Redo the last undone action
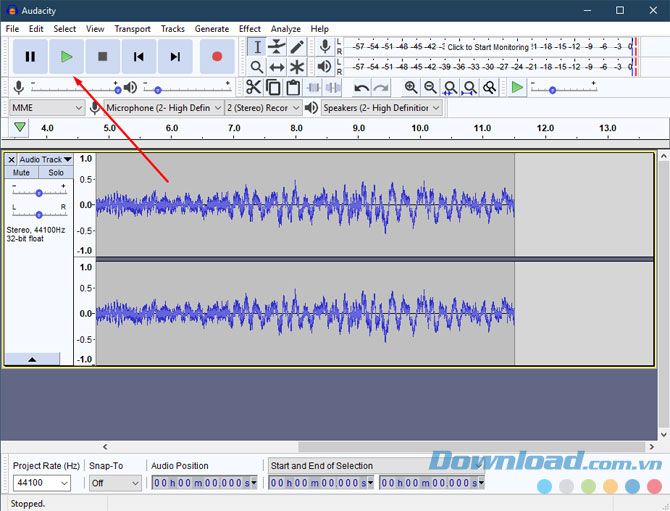The height and width of the screenshot is (511, 670). 381,88
